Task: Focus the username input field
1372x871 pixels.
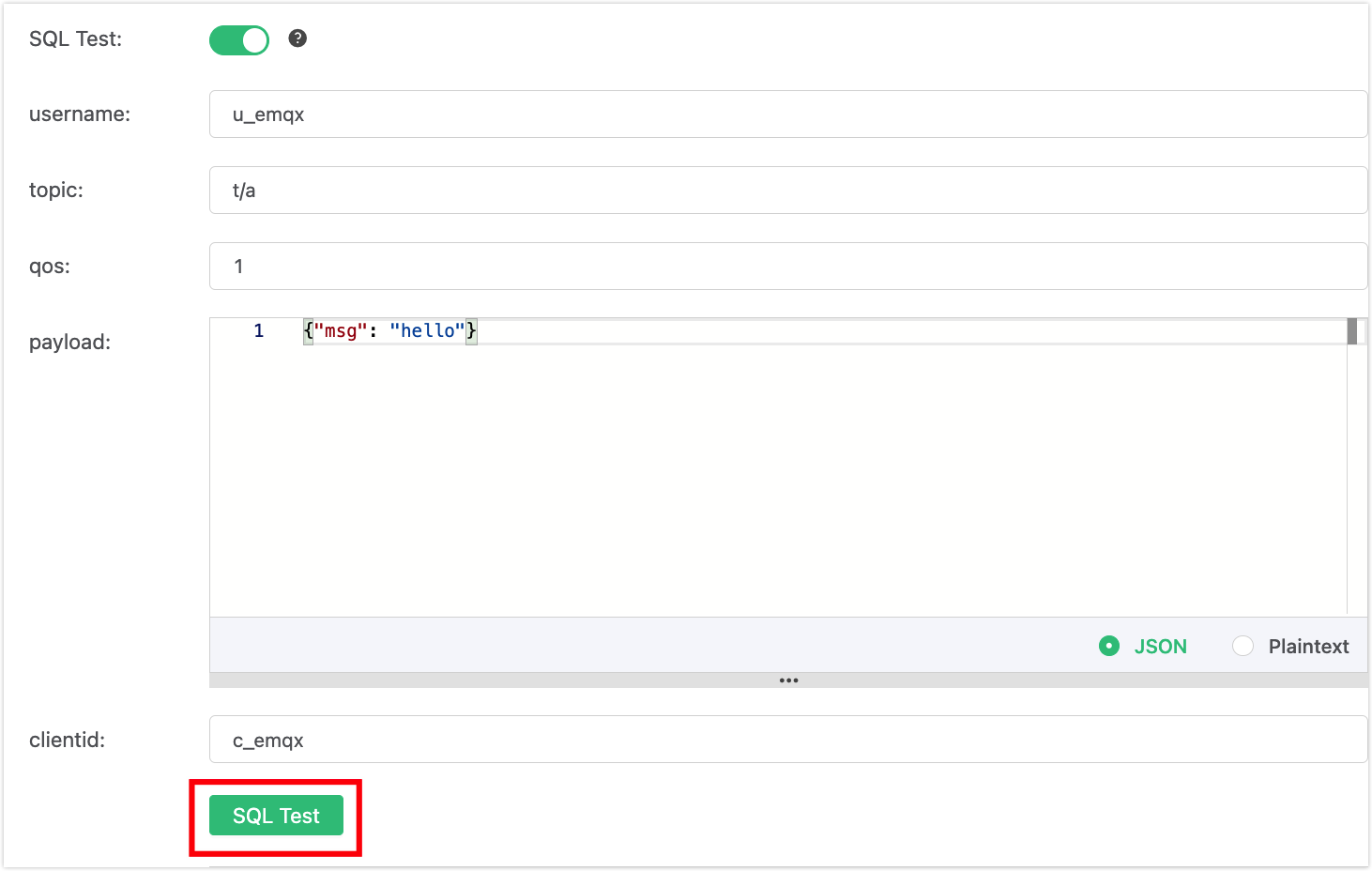Action: click(x=788, y=115)
